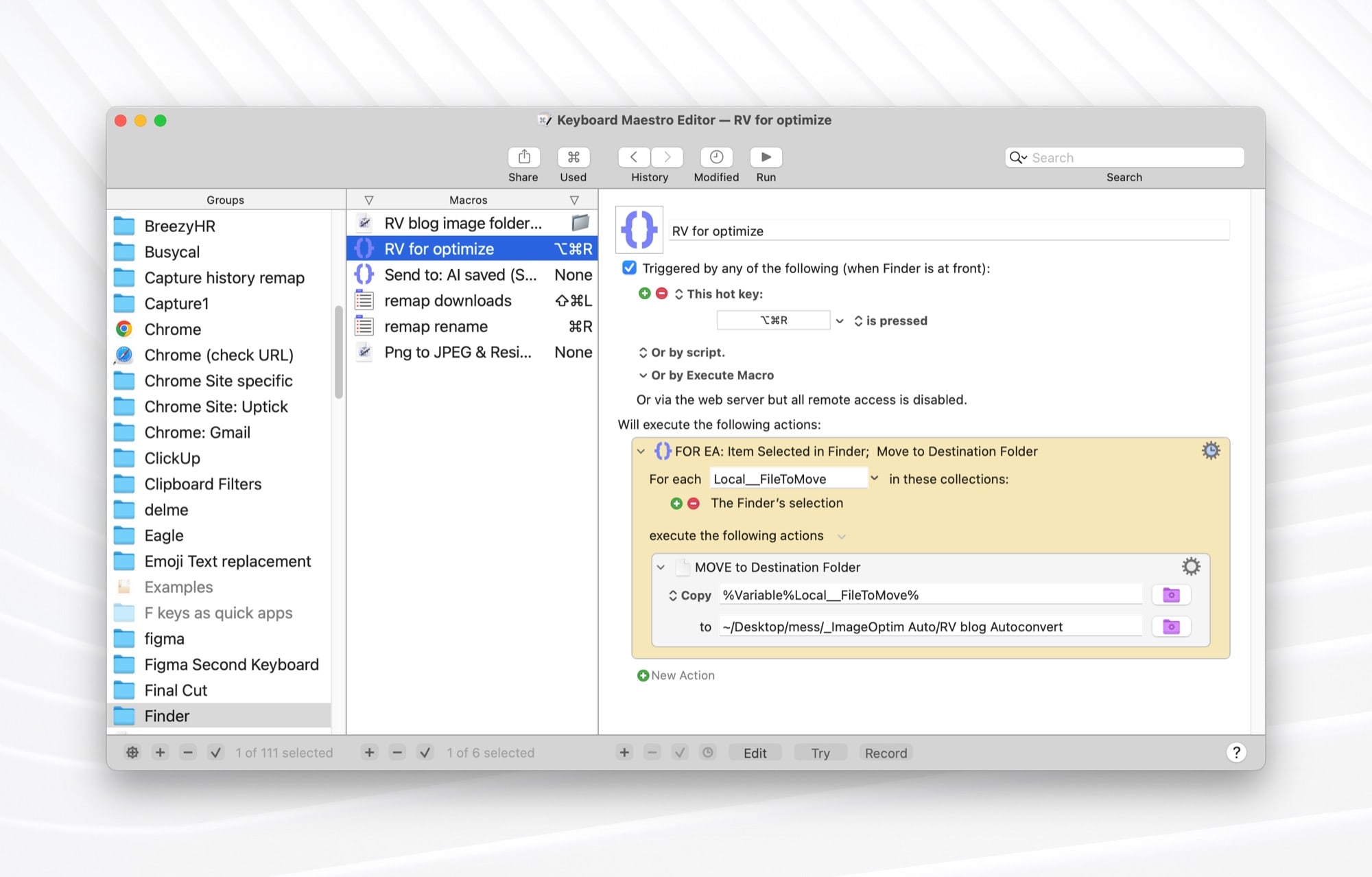
Task: Click the hot key field showing ⌥⌘R
Action: click(773, 320)
